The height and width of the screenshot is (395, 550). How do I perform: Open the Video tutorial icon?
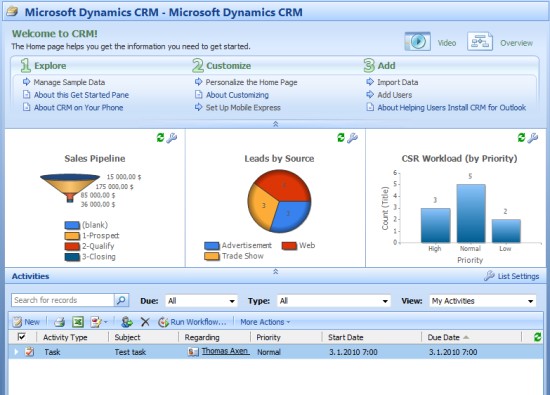point(417,41)
